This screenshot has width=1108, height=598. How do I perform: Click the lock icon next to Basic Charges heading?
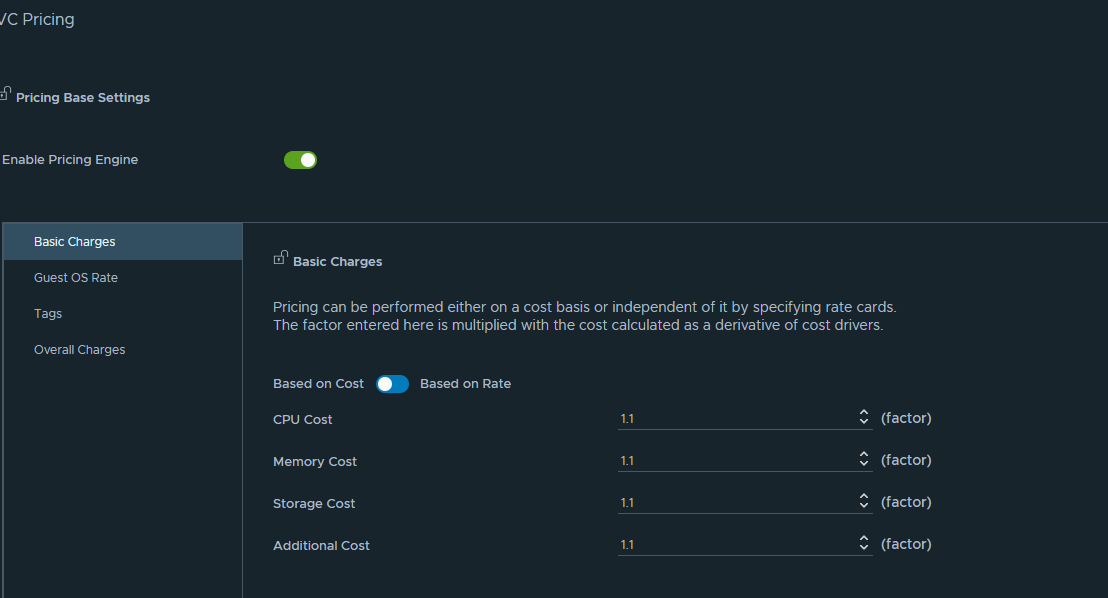[x=280, y=259]
